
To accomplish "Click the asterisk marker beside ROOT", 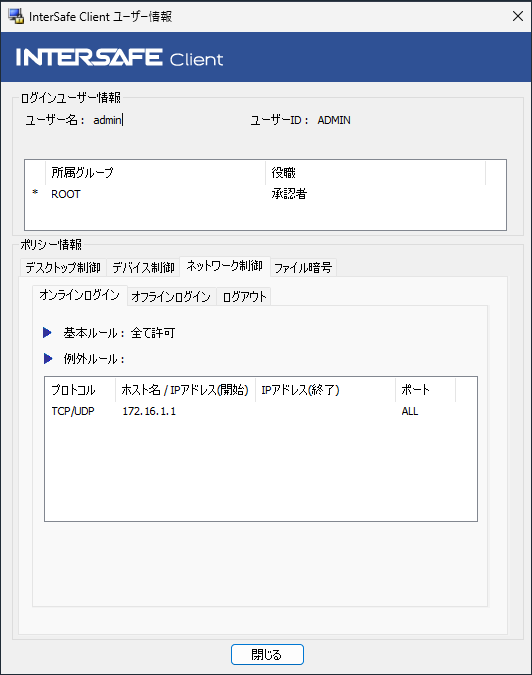I will coord(35,192).
